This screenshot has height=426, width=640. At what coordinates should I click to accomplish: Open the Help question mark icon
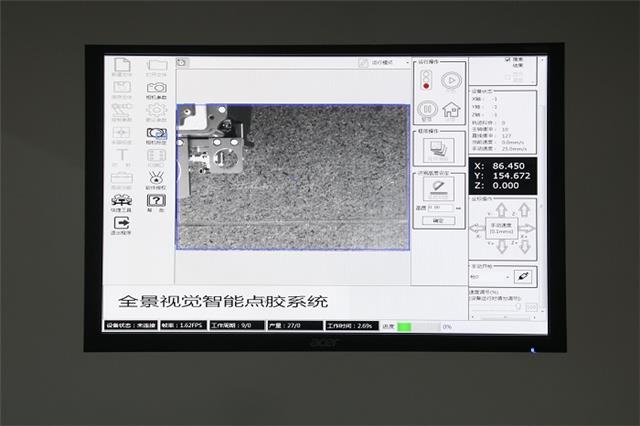[156, 200]
